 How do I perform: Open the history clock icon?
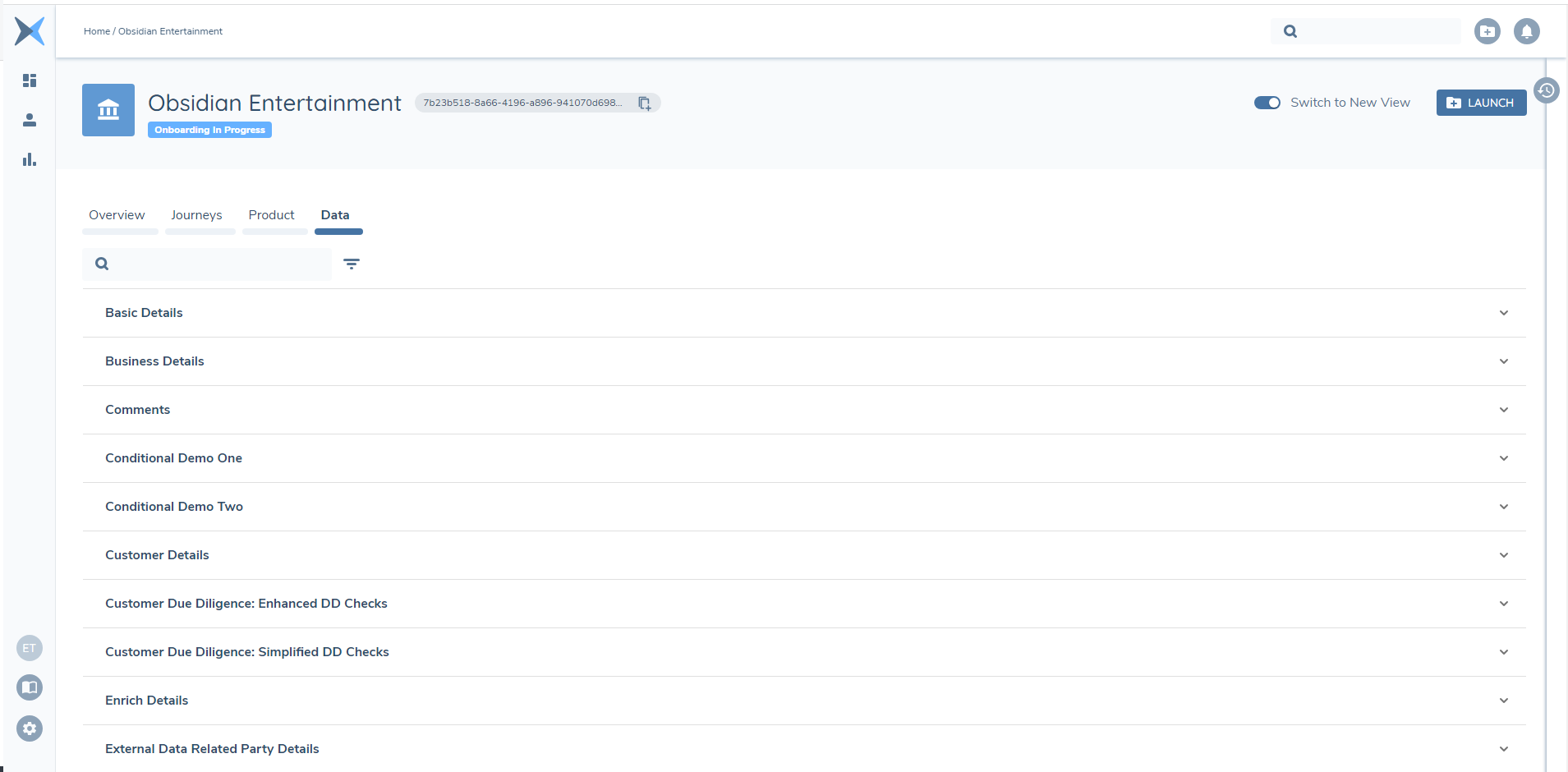1546,90
